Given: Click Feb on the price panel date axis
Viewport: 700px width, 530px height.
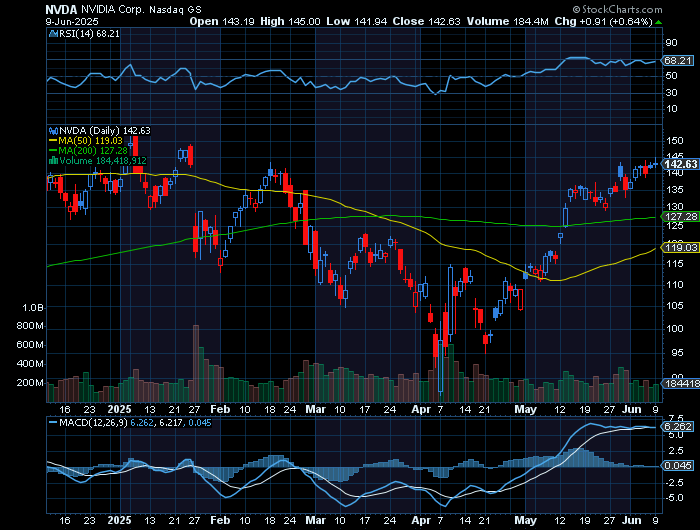Looking at the screenshot, I should (220, 409).
